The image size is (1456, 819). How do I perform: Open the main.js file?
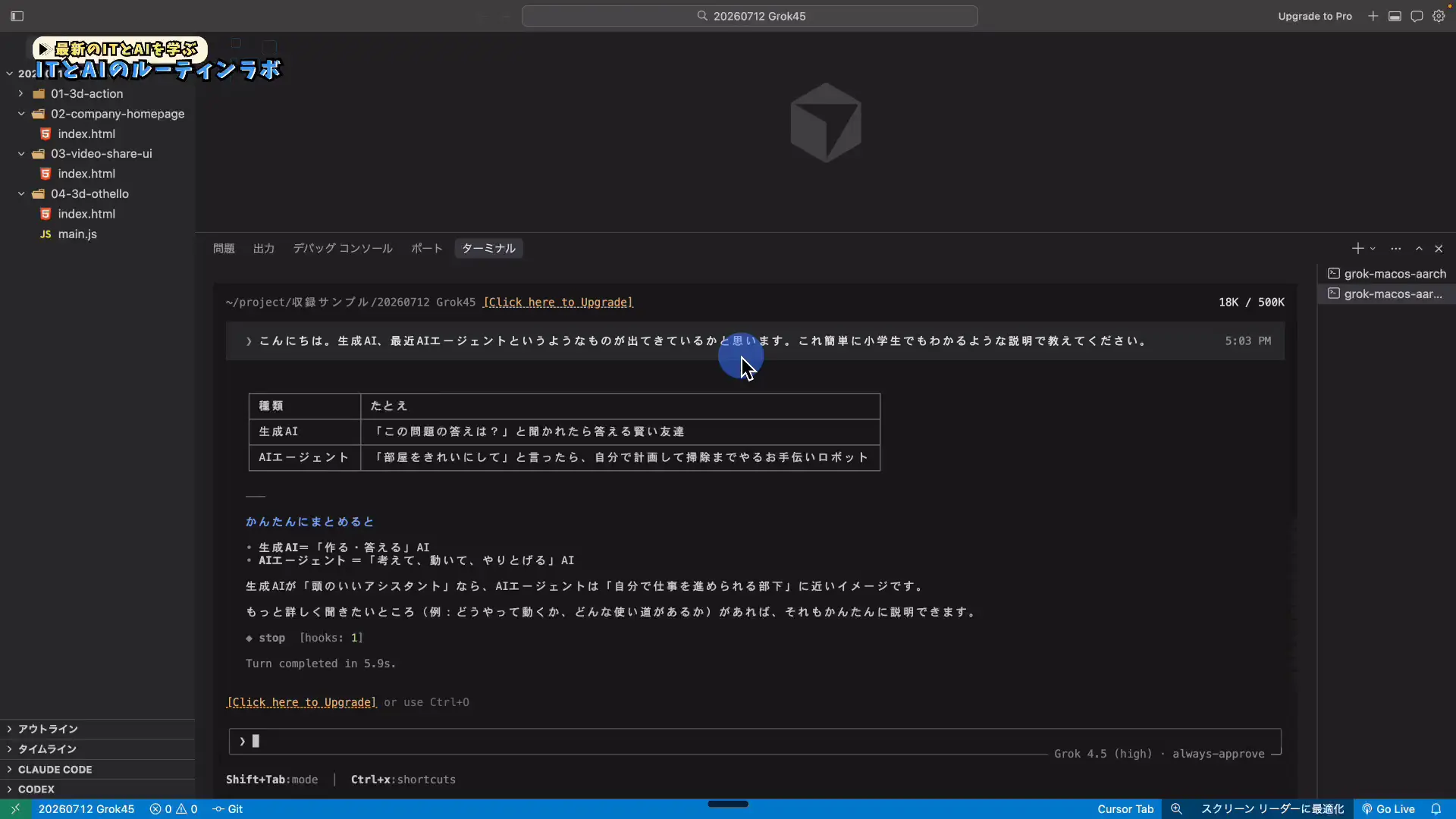click(x=77, y=234)
